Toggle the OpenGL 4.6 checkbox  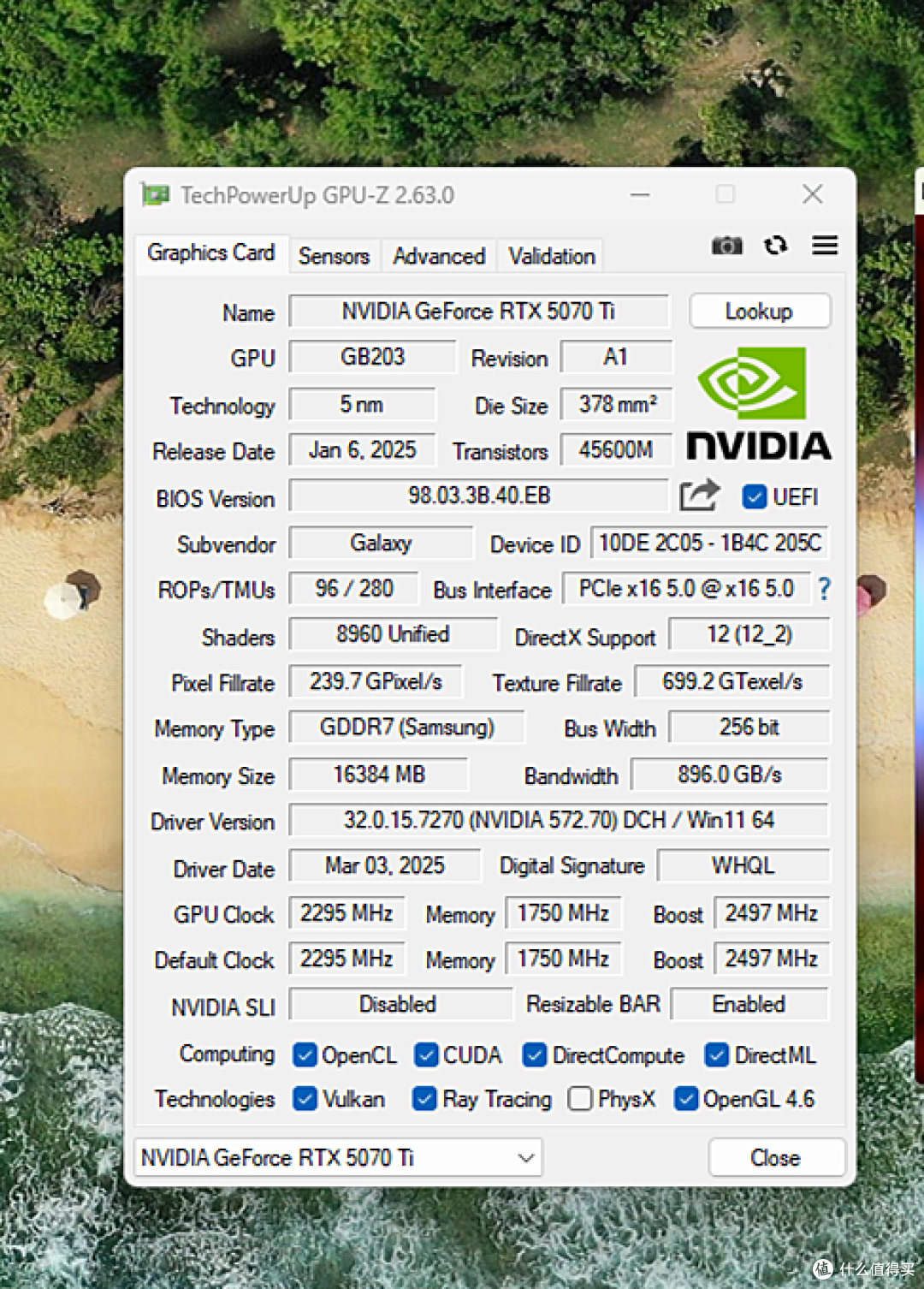click(x=685, y=1098)
